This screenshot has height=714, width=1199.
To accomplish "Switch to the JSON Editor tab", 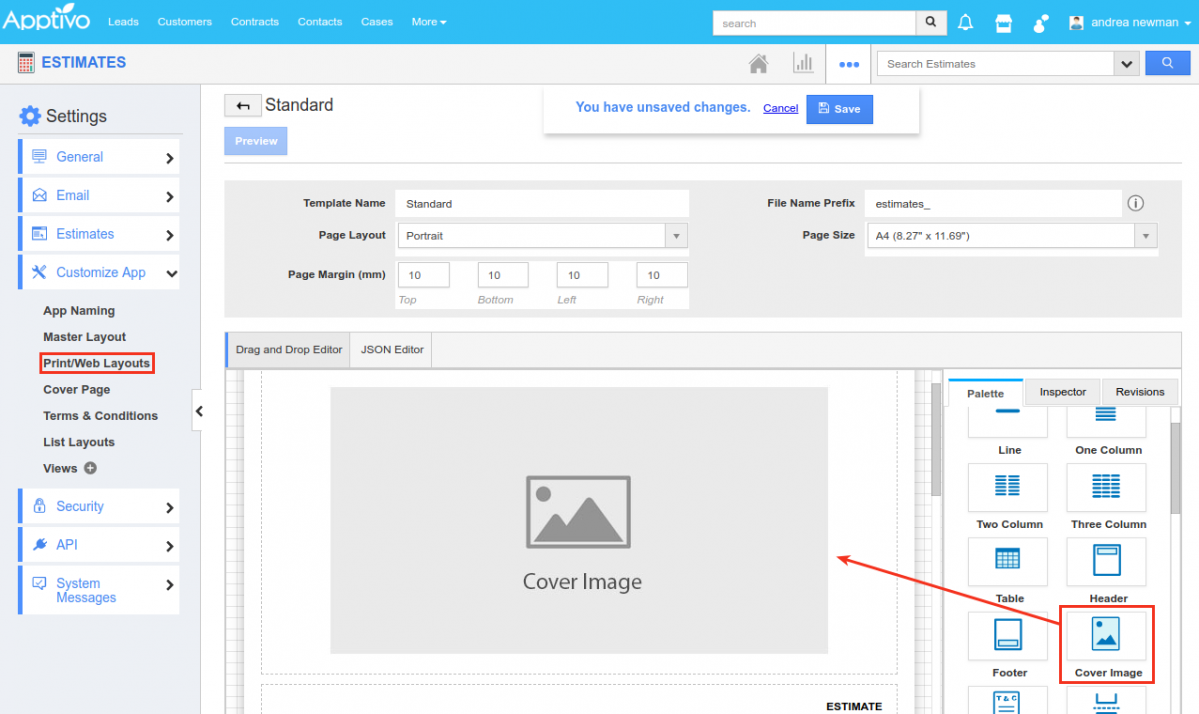I will [392, 350].
